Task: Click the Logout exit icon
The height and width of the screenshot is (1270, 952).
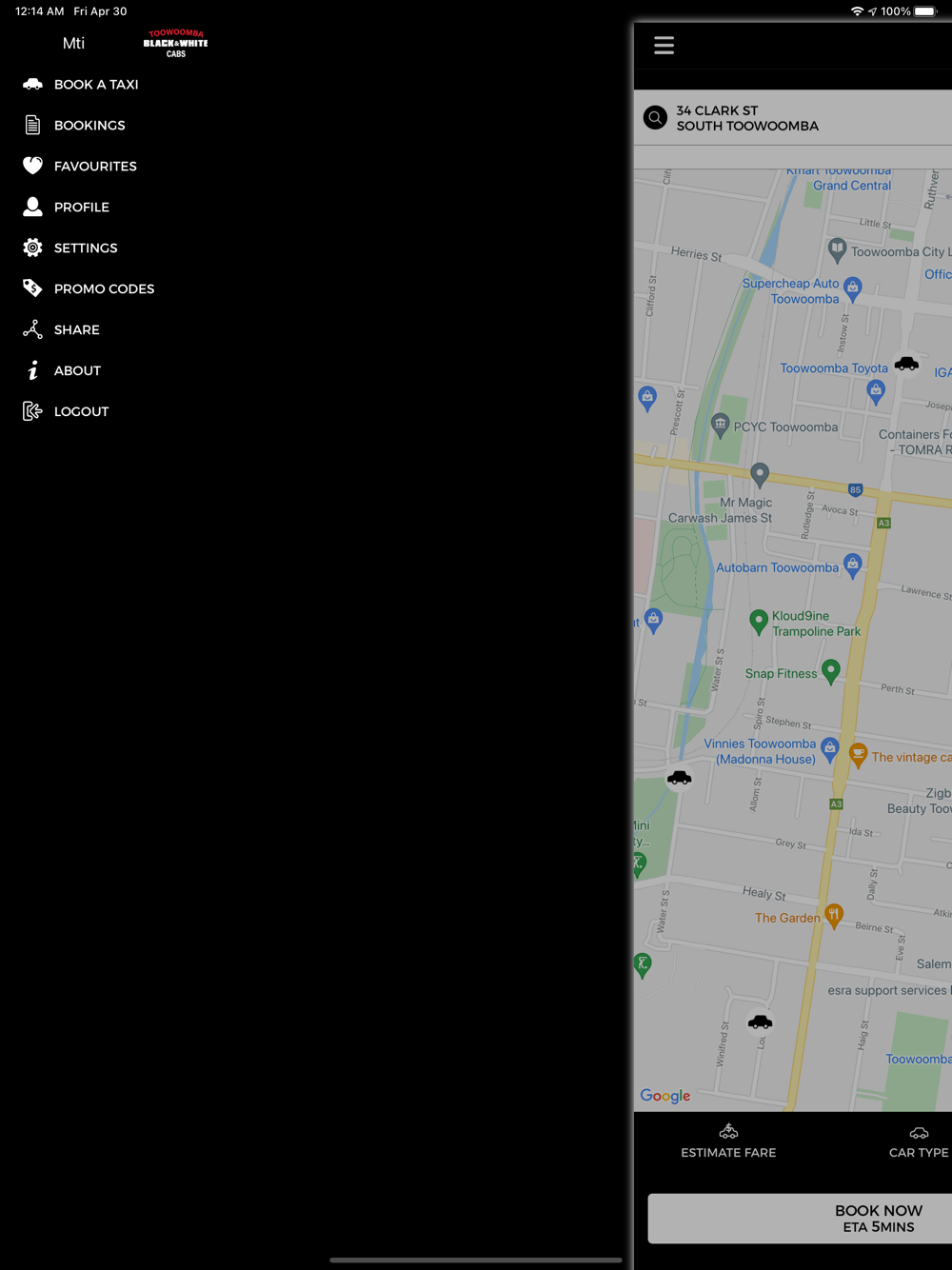Action: (32, 411)
